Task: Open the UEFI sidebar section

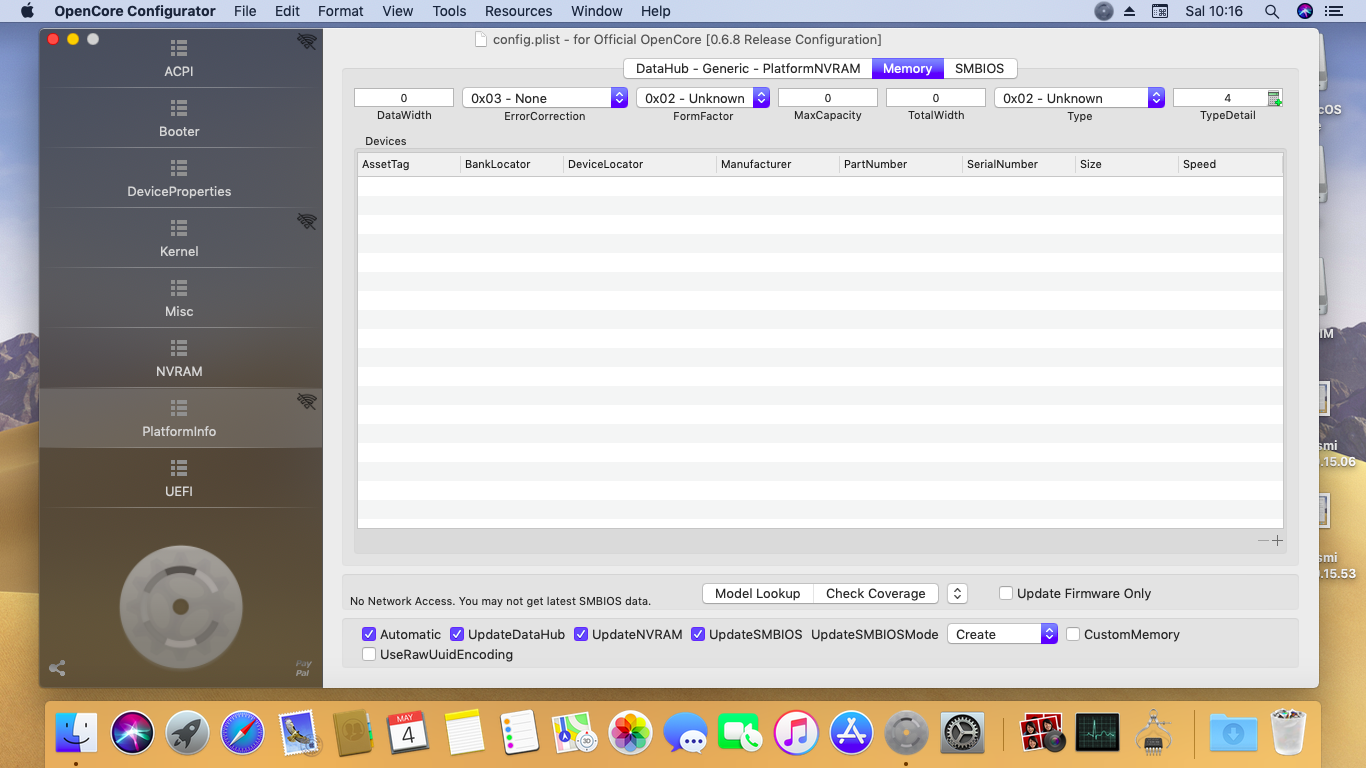Action: tap(180, 478)
